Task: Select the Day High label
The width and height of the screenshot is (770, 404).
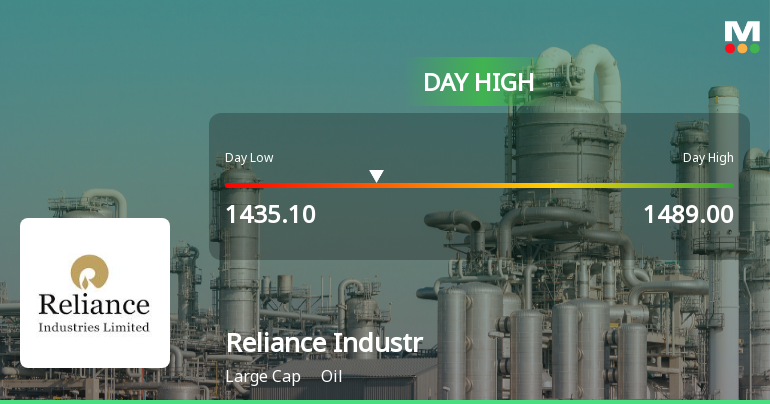Action: click(x=708, y=158)
